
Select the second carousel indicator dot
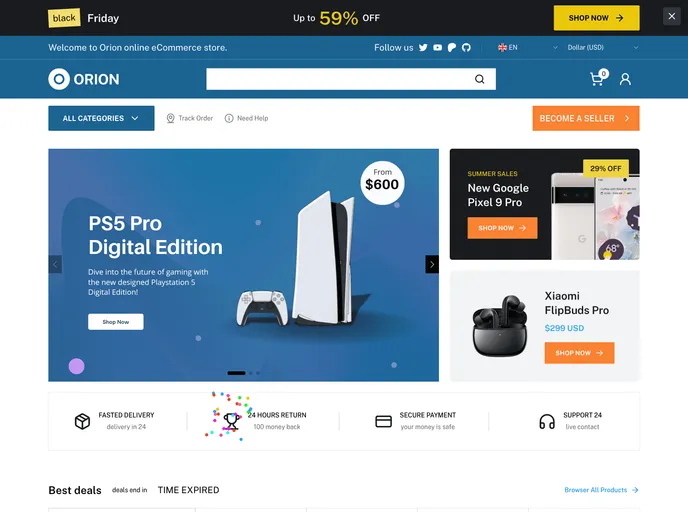pos(251,373)
